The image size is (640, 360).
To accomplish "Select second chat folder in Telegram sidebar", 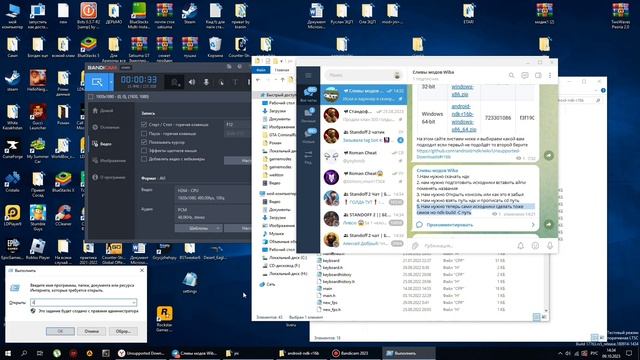I will [308, 115].
